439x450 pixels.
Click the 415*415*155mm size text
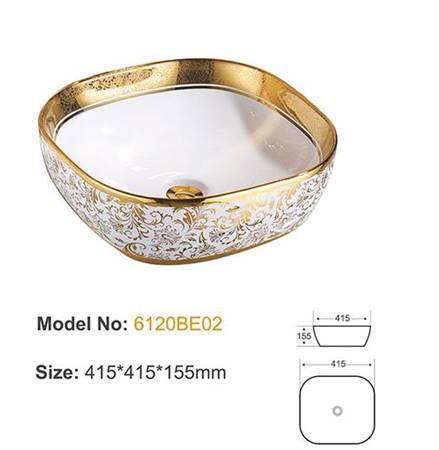pos(155,372)
